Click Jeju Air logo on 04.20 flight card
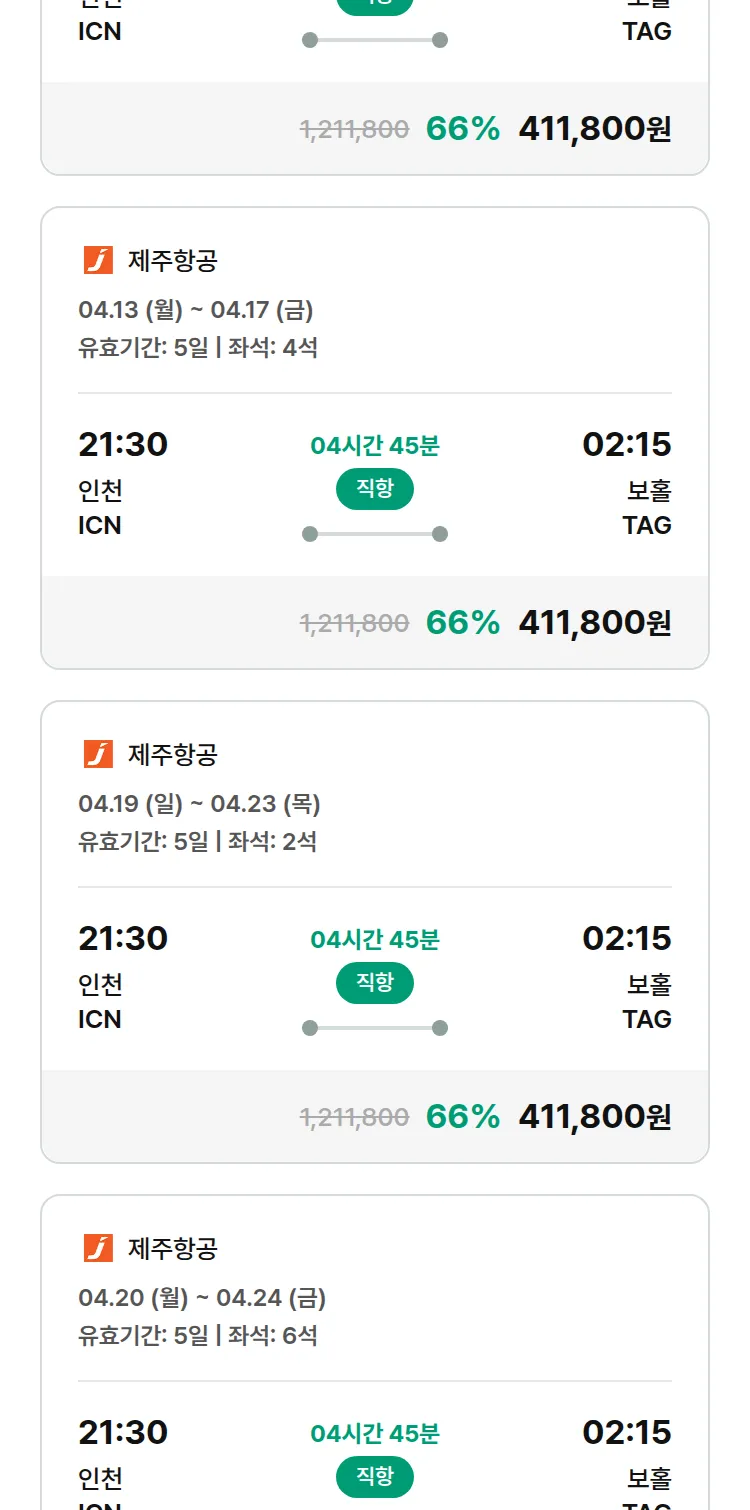750x1510 pixels. [x=98, y=1248]
